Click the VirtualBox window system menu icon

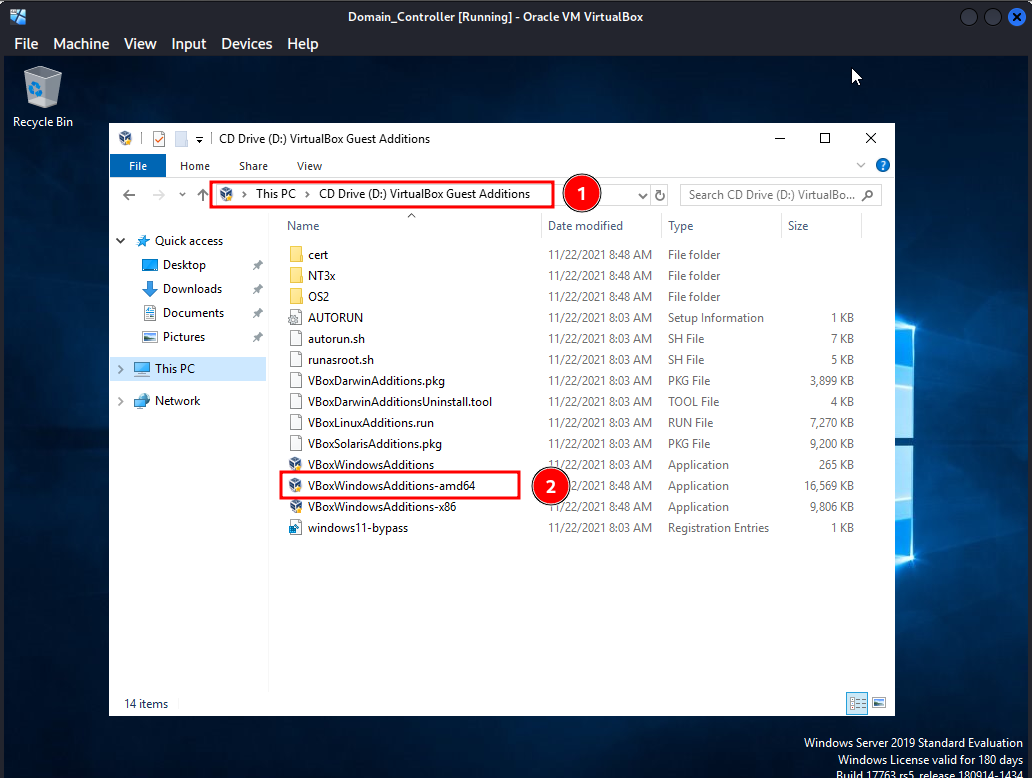coord(18,16)
